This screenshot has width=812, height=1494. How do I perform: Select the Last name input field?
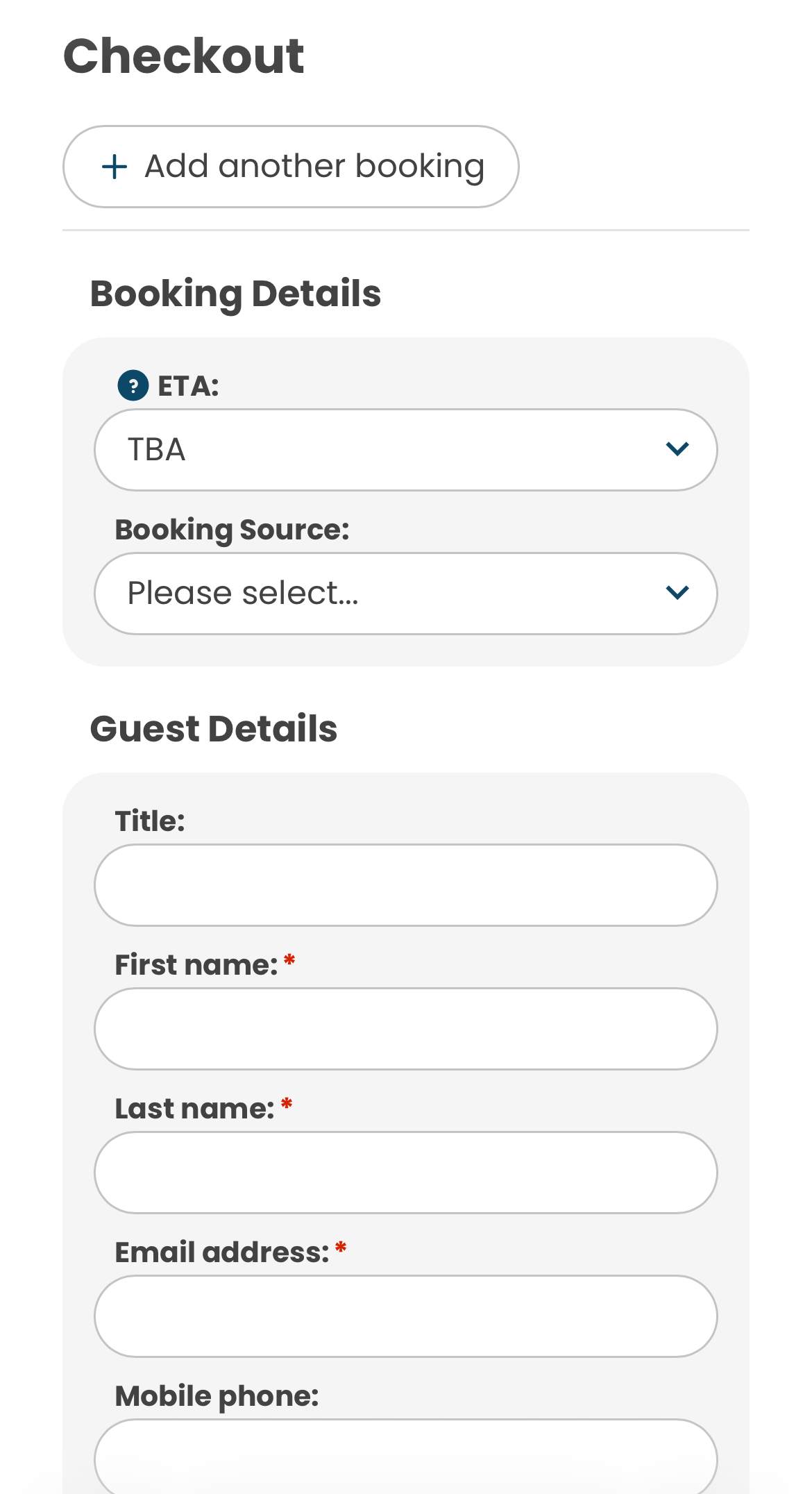(406, 1173)
